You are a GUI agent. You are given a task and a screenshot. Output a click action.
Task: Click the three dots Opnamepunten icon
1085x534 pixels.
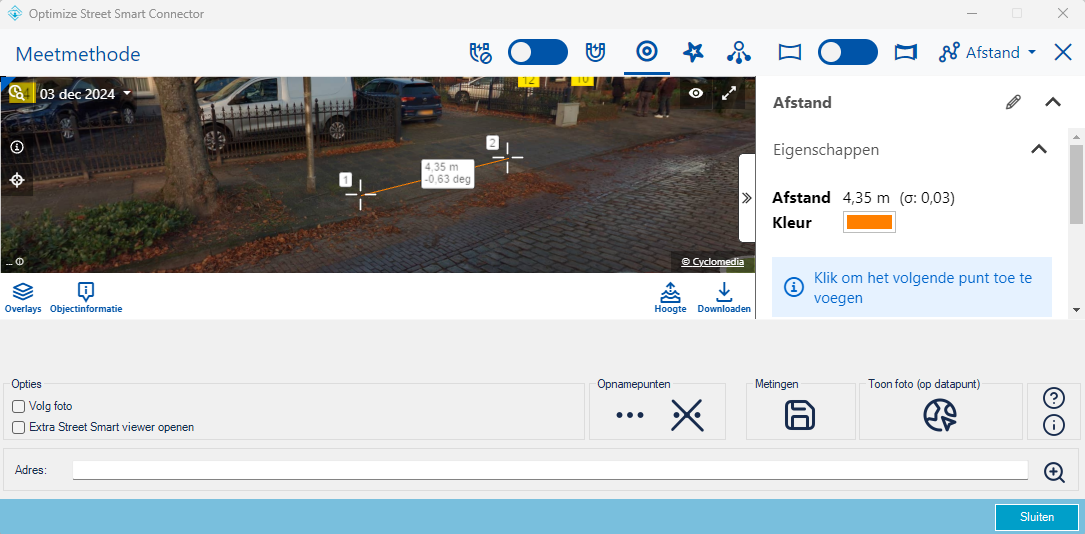point(630,415)
